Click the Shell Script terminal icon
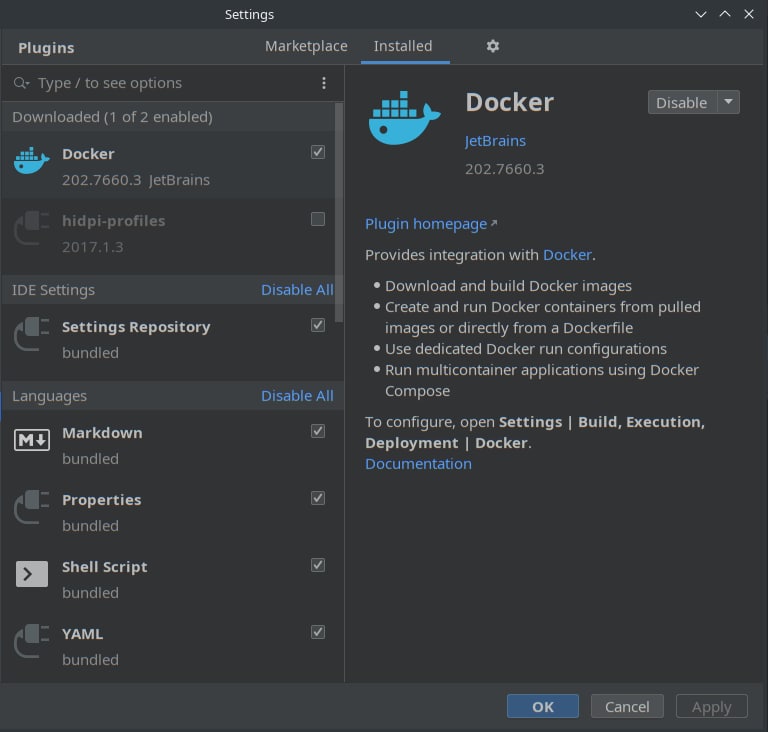 (32, 574)
